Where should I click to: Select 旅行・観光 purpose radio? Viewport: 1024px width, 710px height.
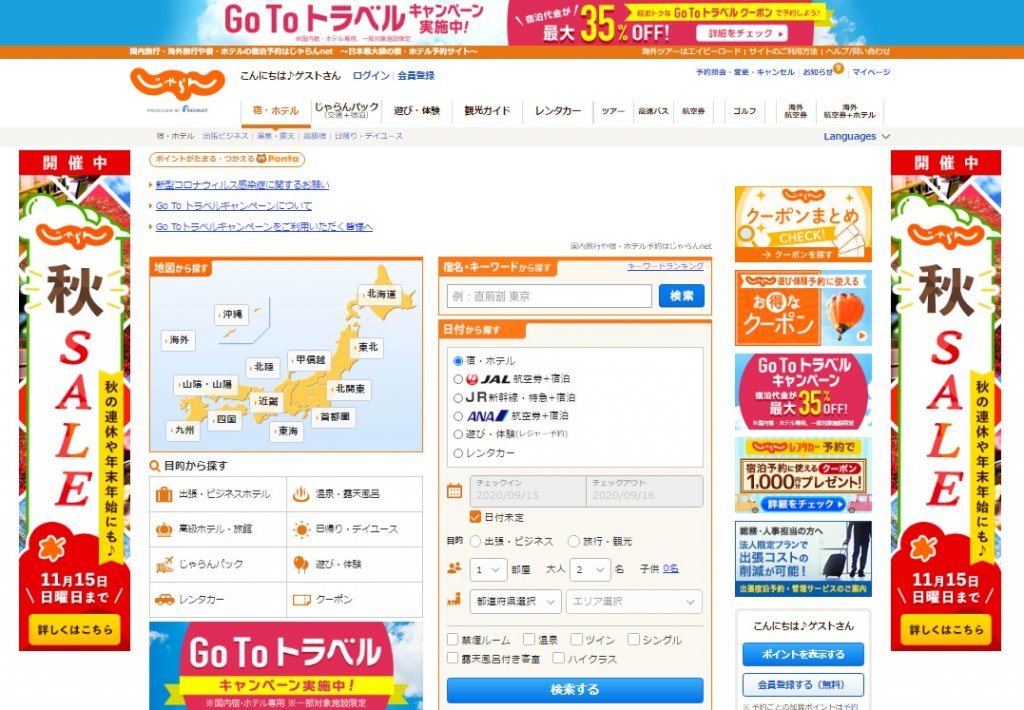coord(573,541)
